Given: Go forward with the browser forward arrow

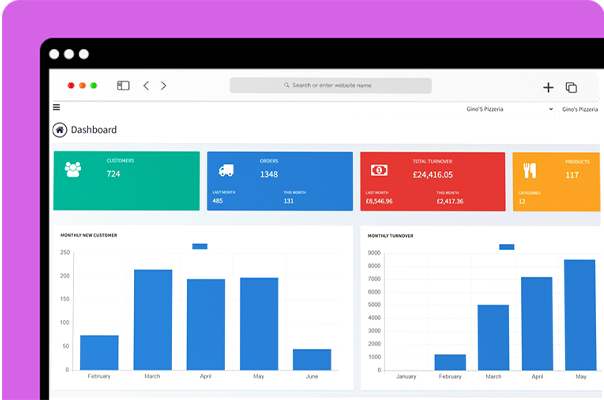Looking at the screenshot, I should pyautogui.click(x=163, y=86).
